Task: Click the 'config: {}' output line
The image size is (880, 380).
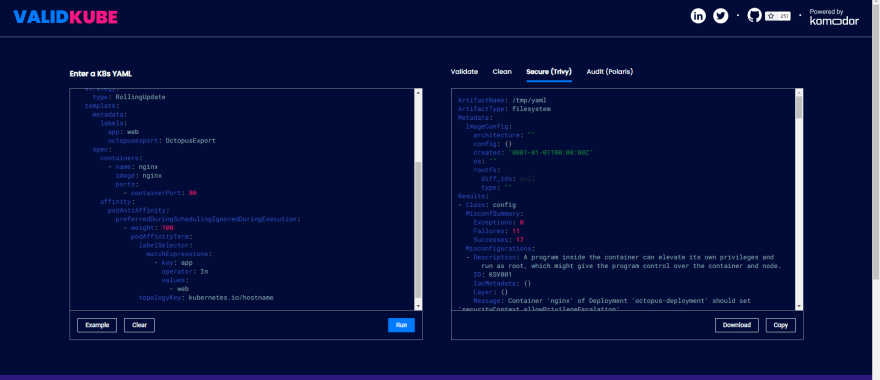Action: pos(493,144)
